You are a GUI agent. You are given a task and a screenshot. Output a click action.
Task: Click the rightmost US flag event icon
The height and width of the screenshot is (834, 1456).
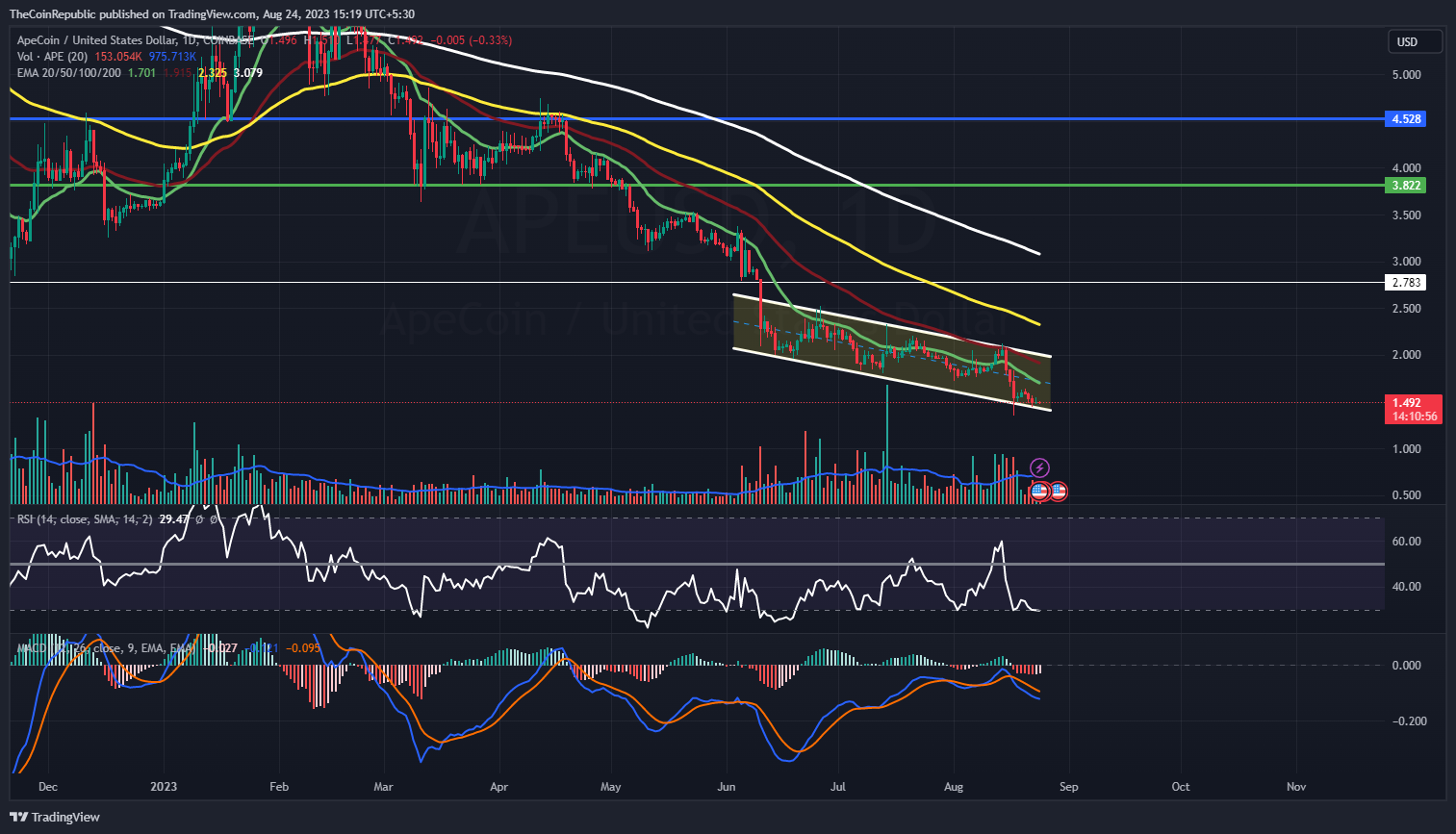pyautogui.click(x=1058, y=492)
